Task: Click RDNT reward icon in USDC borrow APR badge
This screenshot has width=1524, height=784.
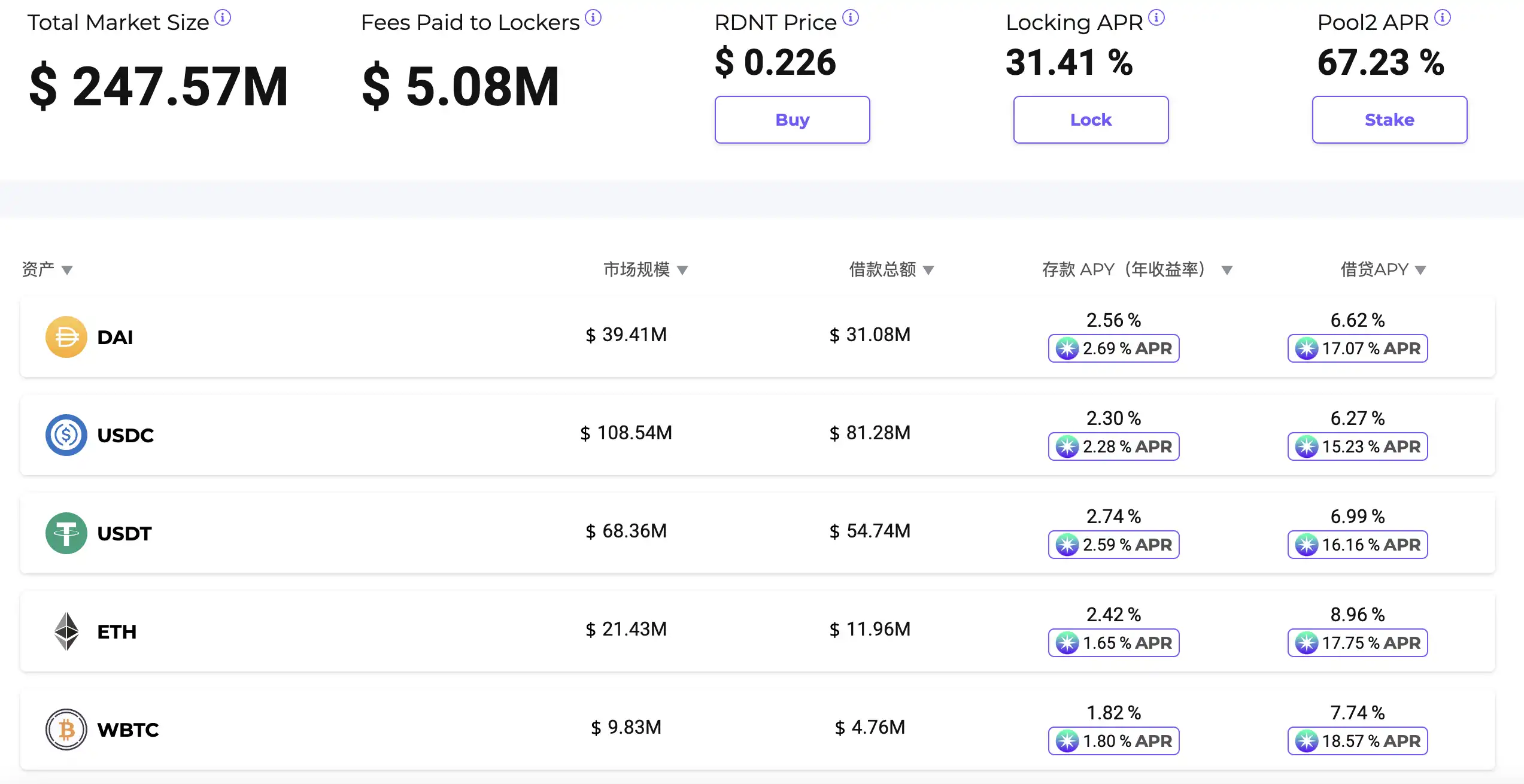Action: tap(1307, 446)
